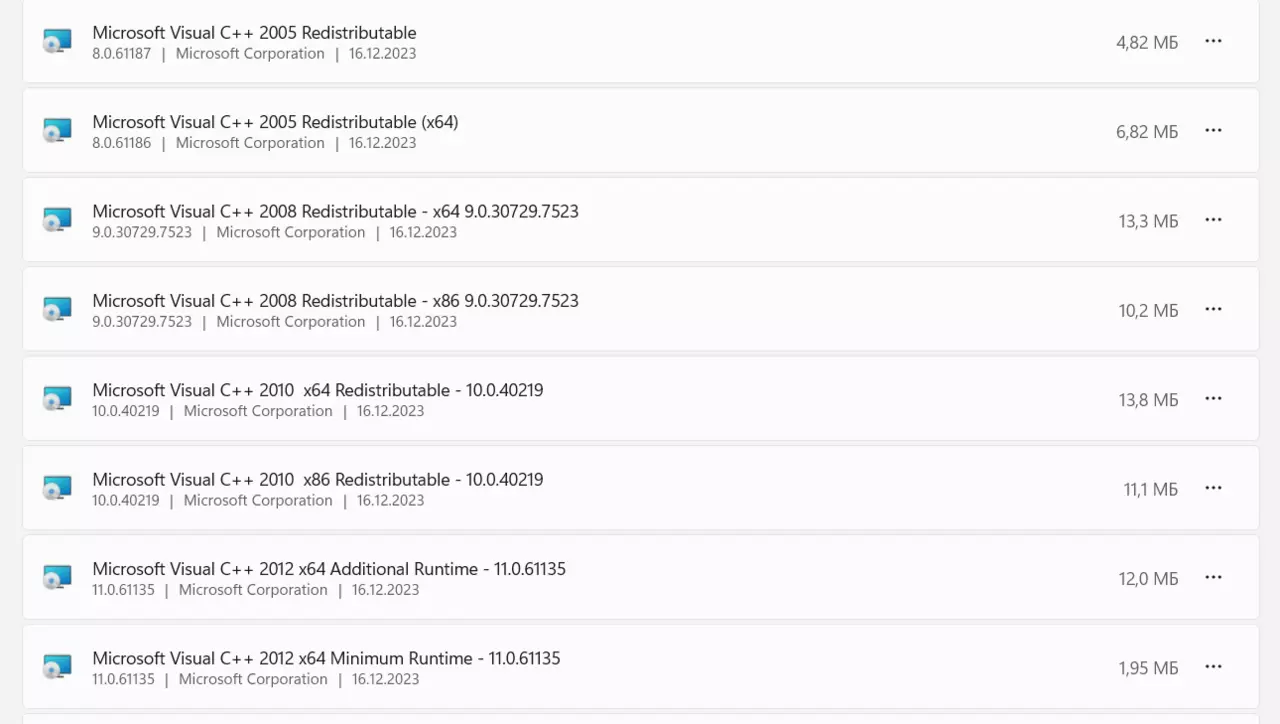Click the icon for Visual C++ 2010 x86 Redistributable

pos(57,488)
